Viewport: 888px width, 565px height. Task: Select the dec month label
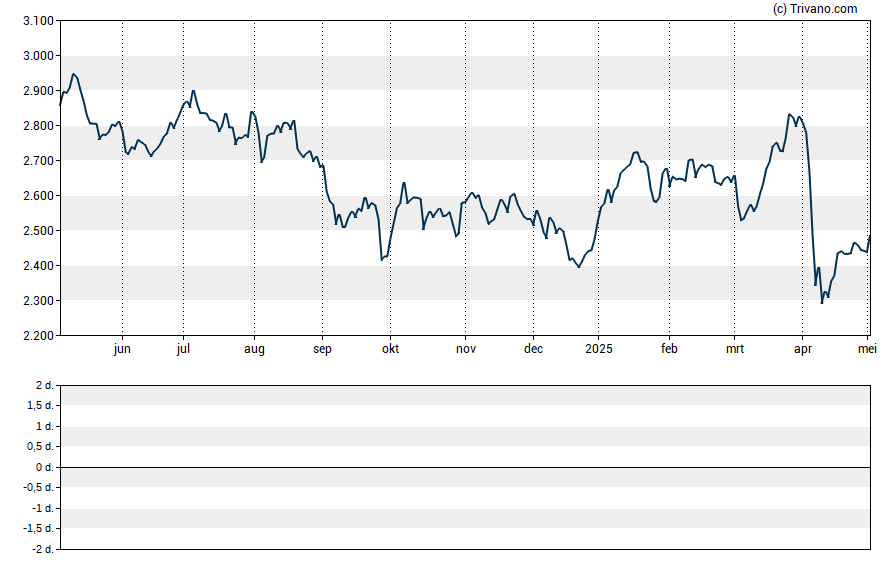(533, 349)
